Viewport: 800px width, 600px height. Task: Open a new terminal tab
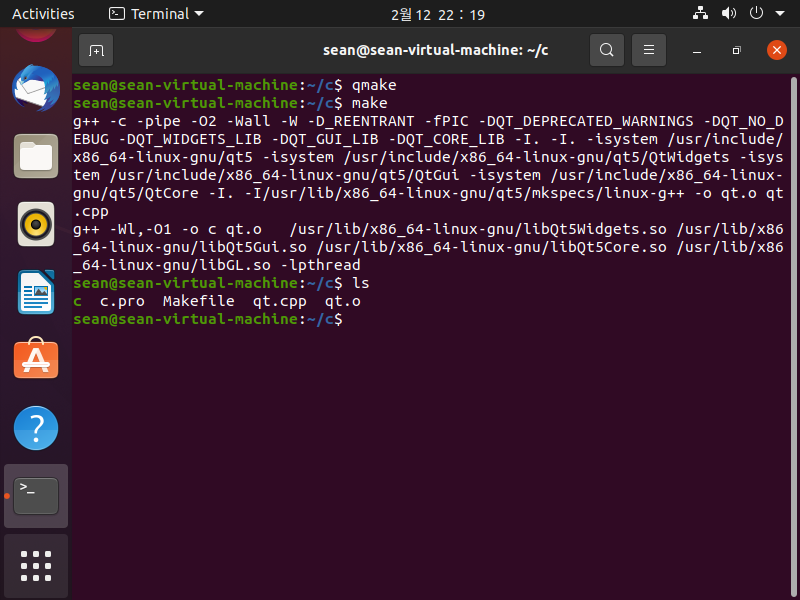pyautogui.click(x=96, y=50)
